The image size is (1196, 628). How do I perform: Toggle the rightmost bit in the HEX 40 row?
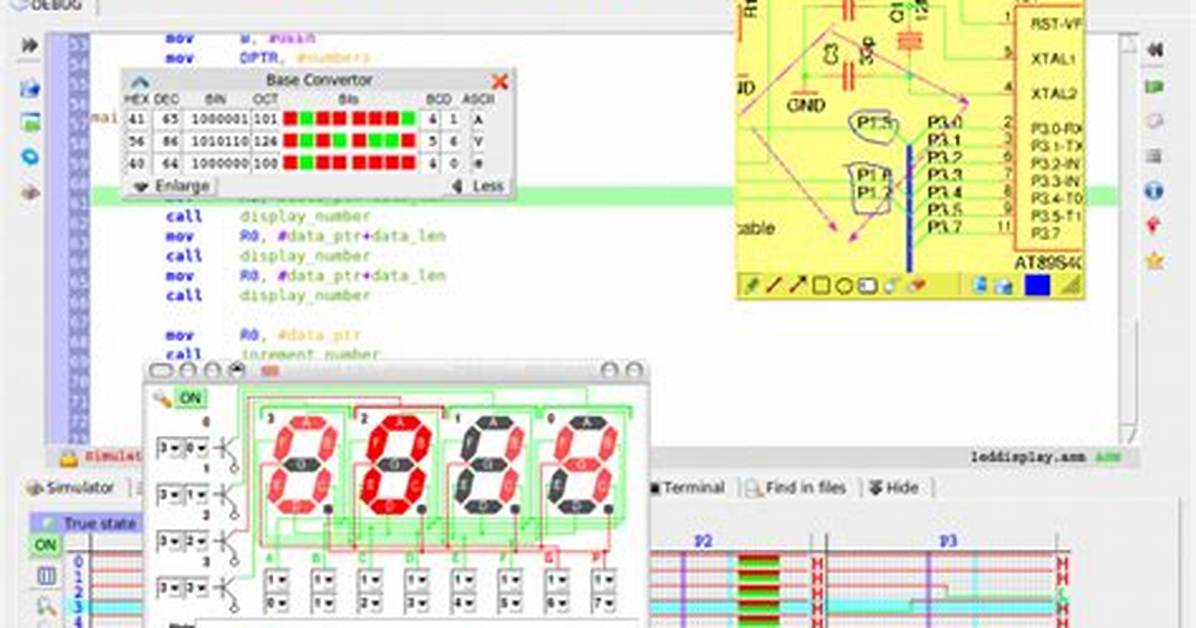click(408, 163)
